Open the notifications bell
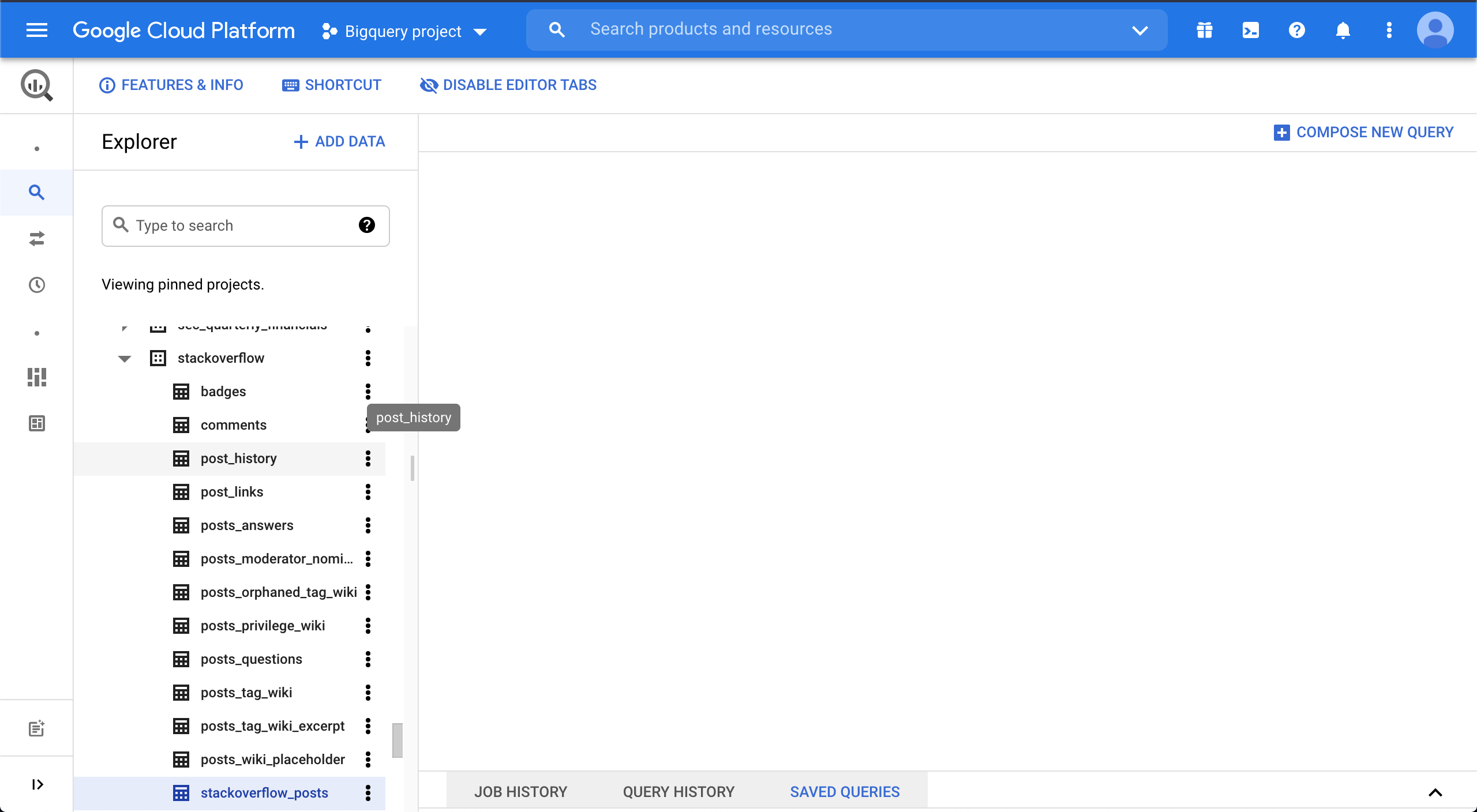Screen dimensions: 1477x812 [x=1343, y=30]
